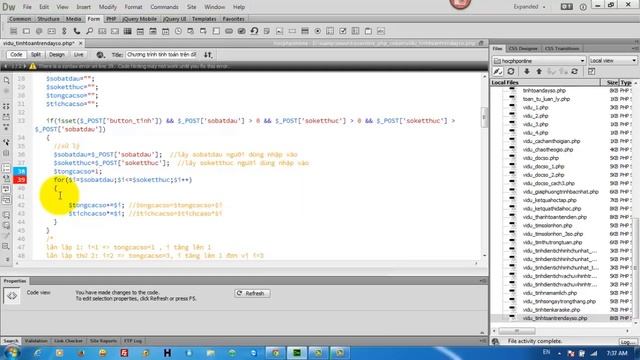Image resolution: width=640 pixels, height=360 pixels.
Task: Open the CSS Designer tab
Action: (x=523, y=49)
